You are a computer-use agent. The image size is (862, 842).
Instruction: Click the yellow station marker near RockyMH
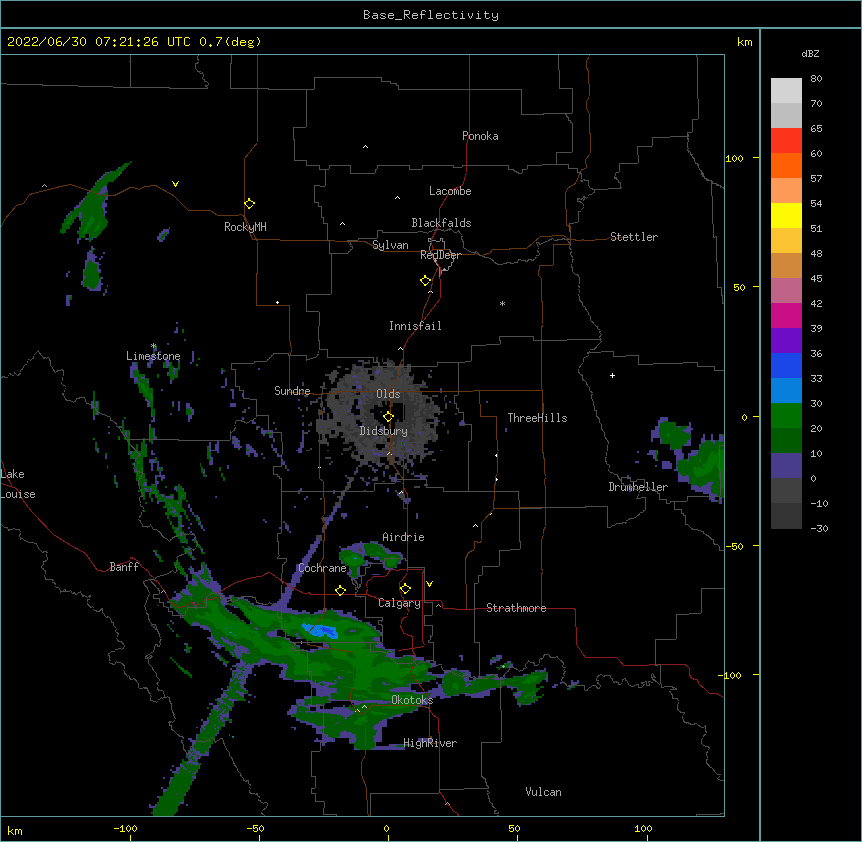click(x=249, y=204)
